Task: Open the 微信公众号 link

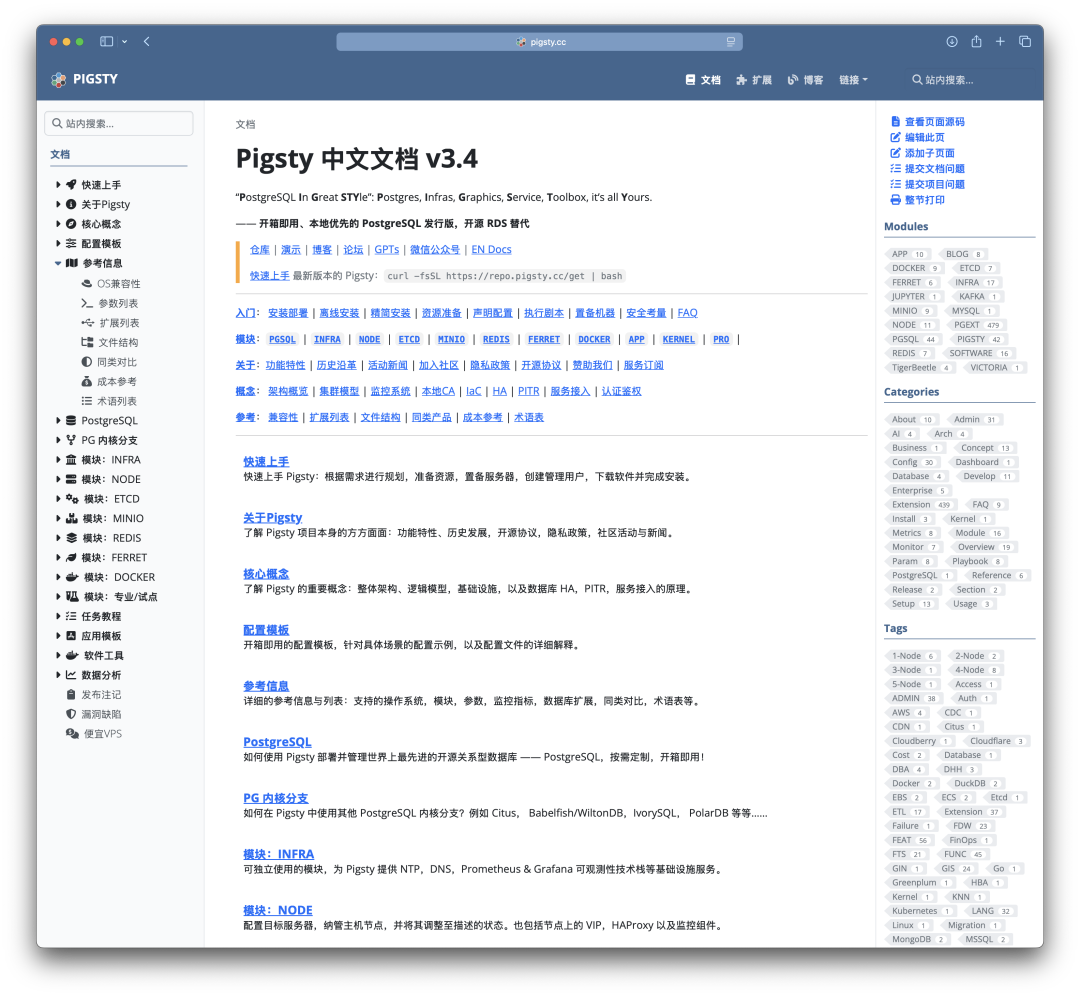Action: [x=435, y=249]
